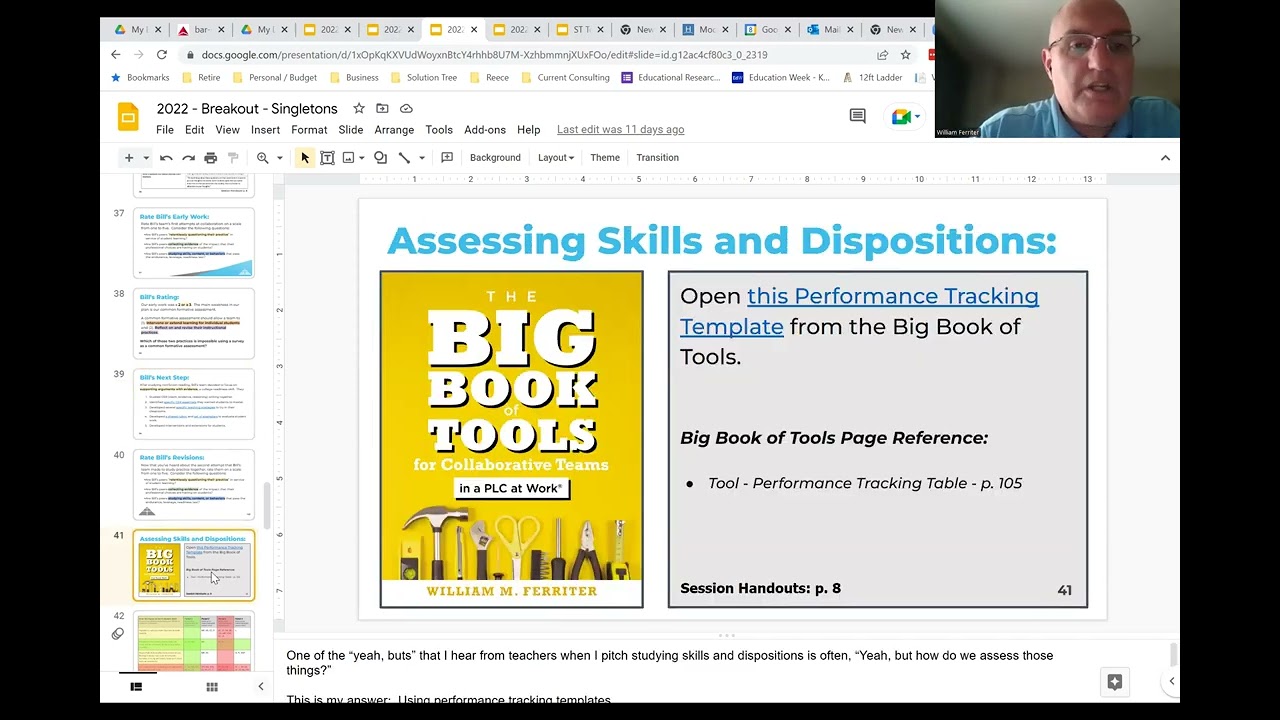Viewport: 1280px width, 720px height.
Task: Click the Background button
Action: click(495, 158)
